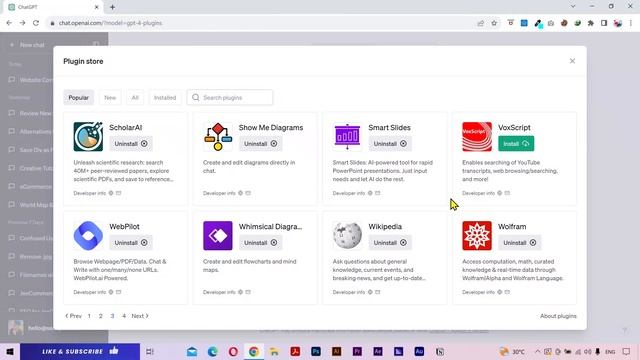Go to Prev page of plugins
The height and width of the screenshot is (360, 640).
click(73, 316)
